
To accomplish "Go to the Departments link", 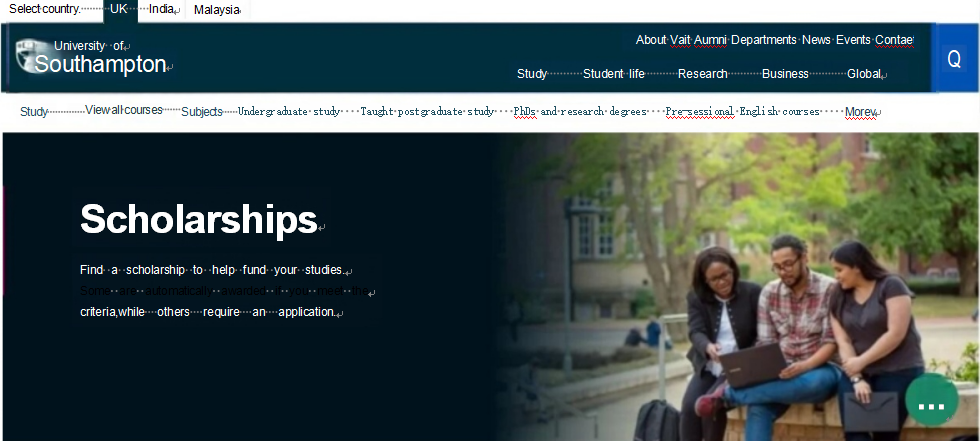I will click(x=764, y=40).
